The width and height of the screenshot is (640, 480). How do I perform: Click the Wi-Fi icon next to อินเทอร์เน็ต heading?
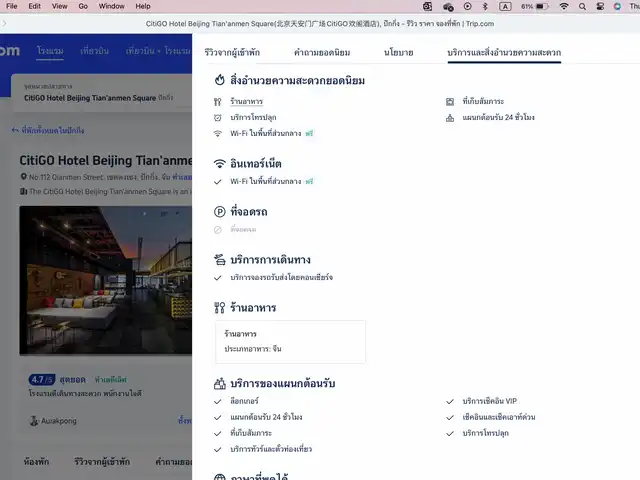coord(220,163)
